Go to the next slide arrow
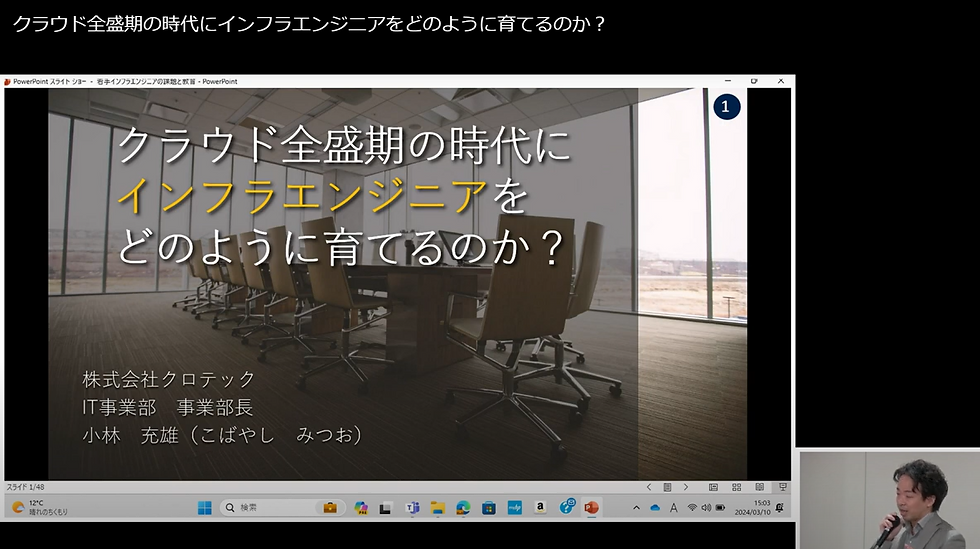Screen dimensions: 980x549 (686, 487)
